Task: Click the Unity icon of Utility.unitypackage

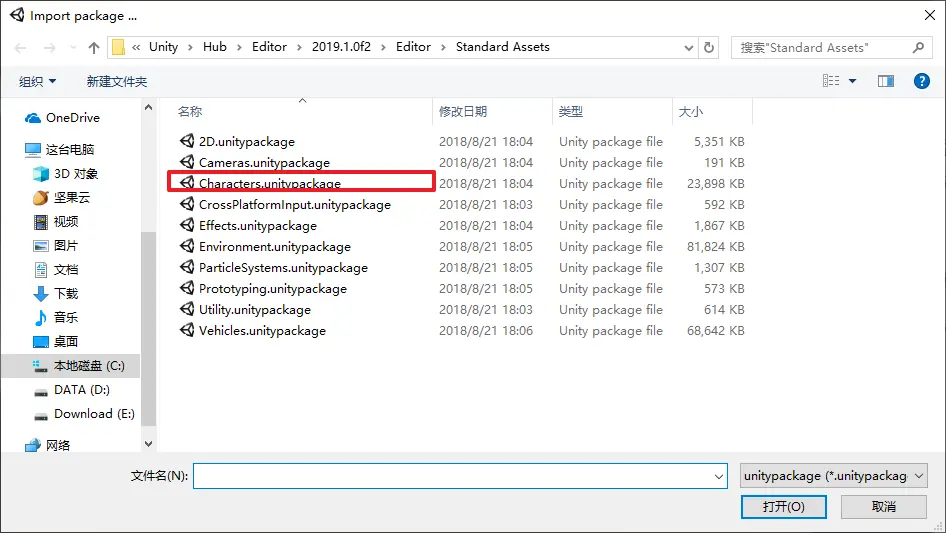Action: point(187,309)
